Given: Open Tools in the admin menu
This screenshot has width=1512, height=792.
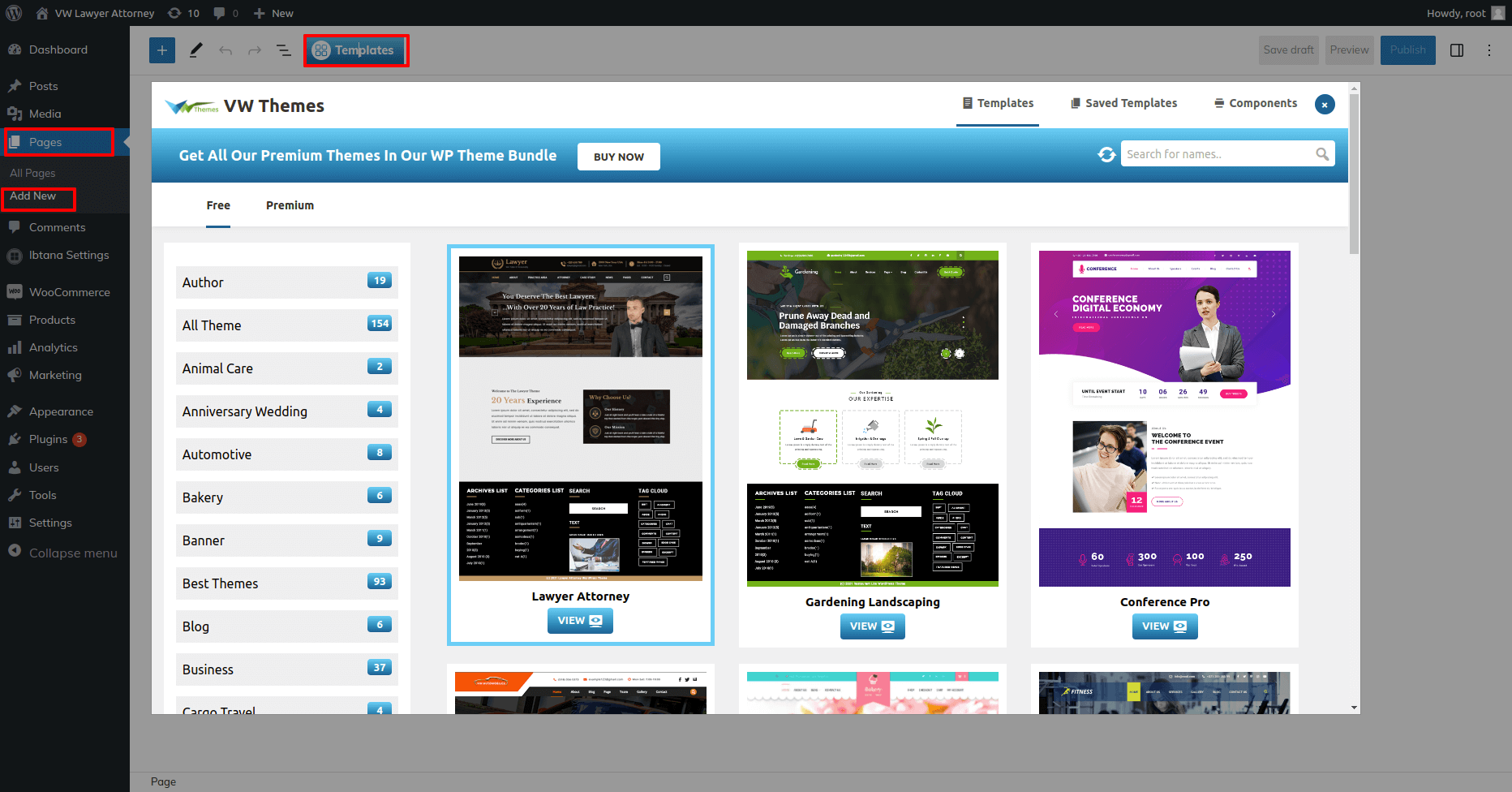Looking at the screenshot, I should pos(65,495).
